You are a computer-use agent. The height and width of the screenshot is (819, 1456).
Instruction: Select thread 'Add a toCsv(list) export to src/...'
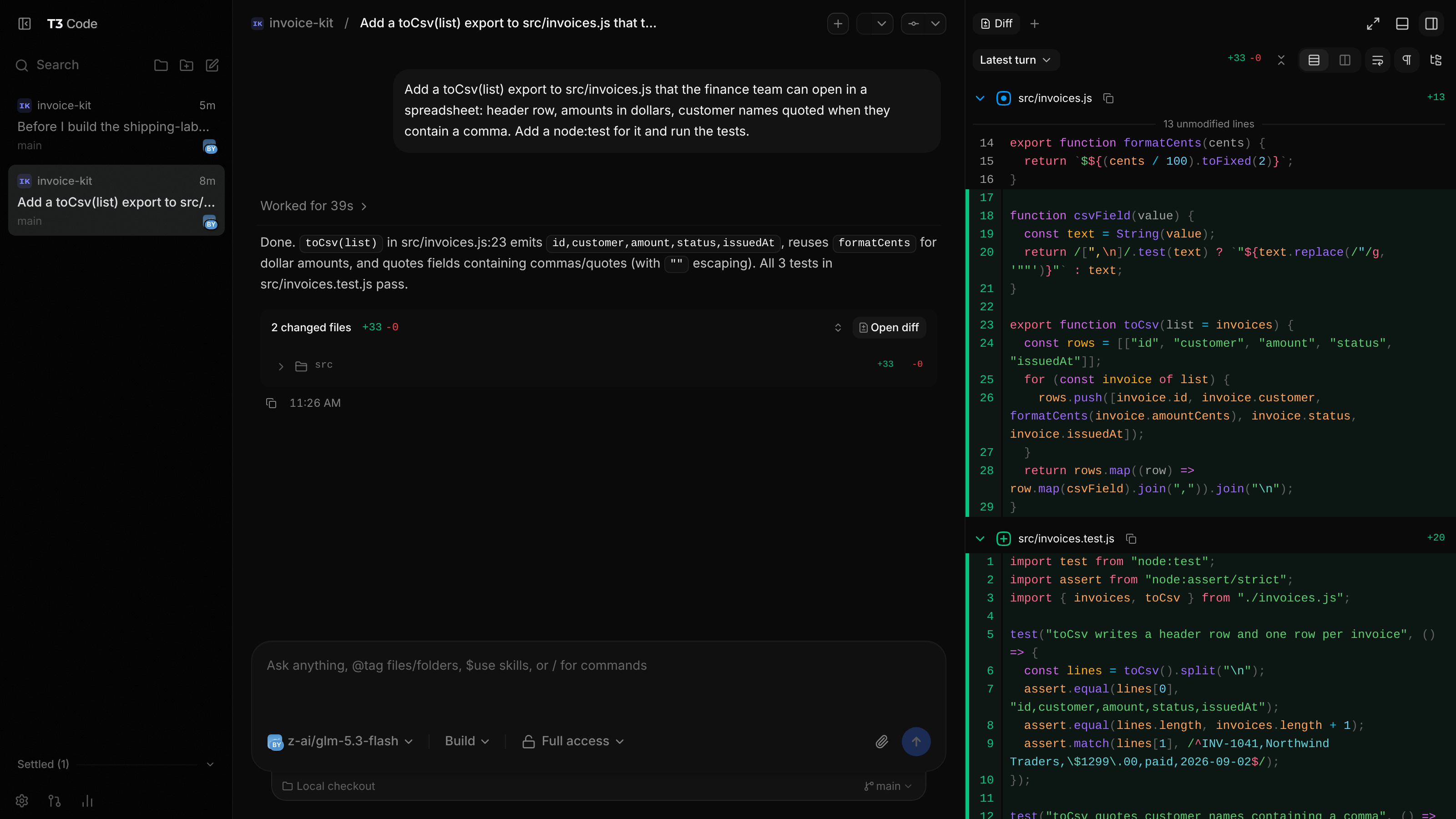pyautogui.click(x=116, y=201)
